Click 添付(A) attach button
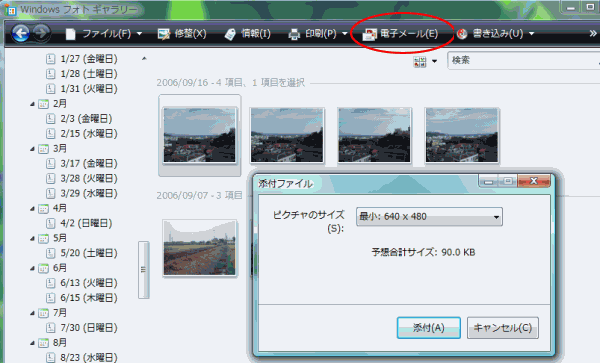 pos(429,328)
